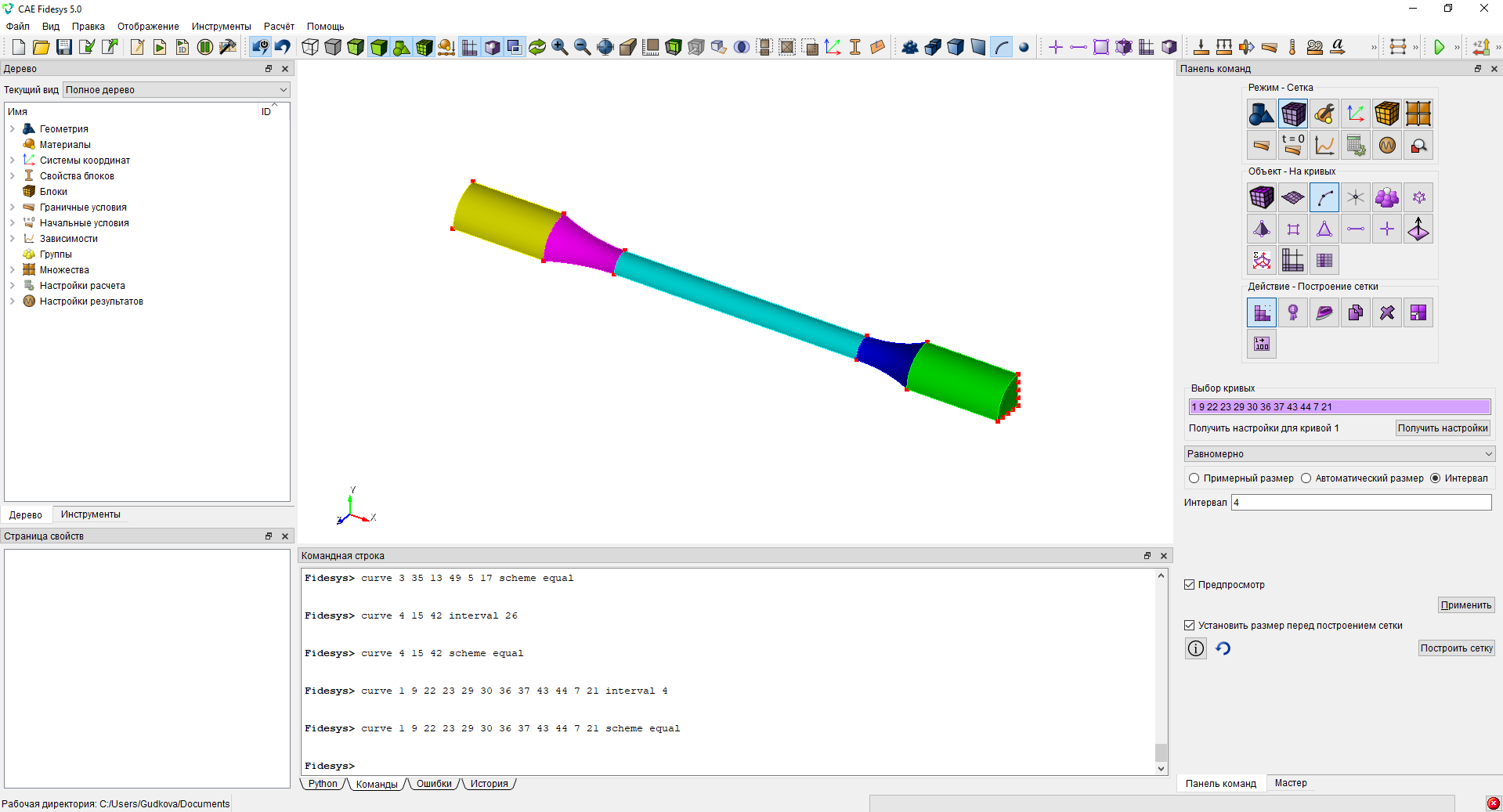
Task: Switch to the 'Python' command line tab
Action: [x=323, y=784]
